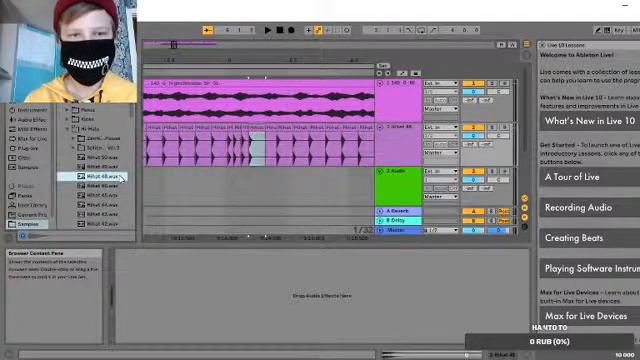
Task: Fold track 1 with its unfold button
Action: coord(380,83)
